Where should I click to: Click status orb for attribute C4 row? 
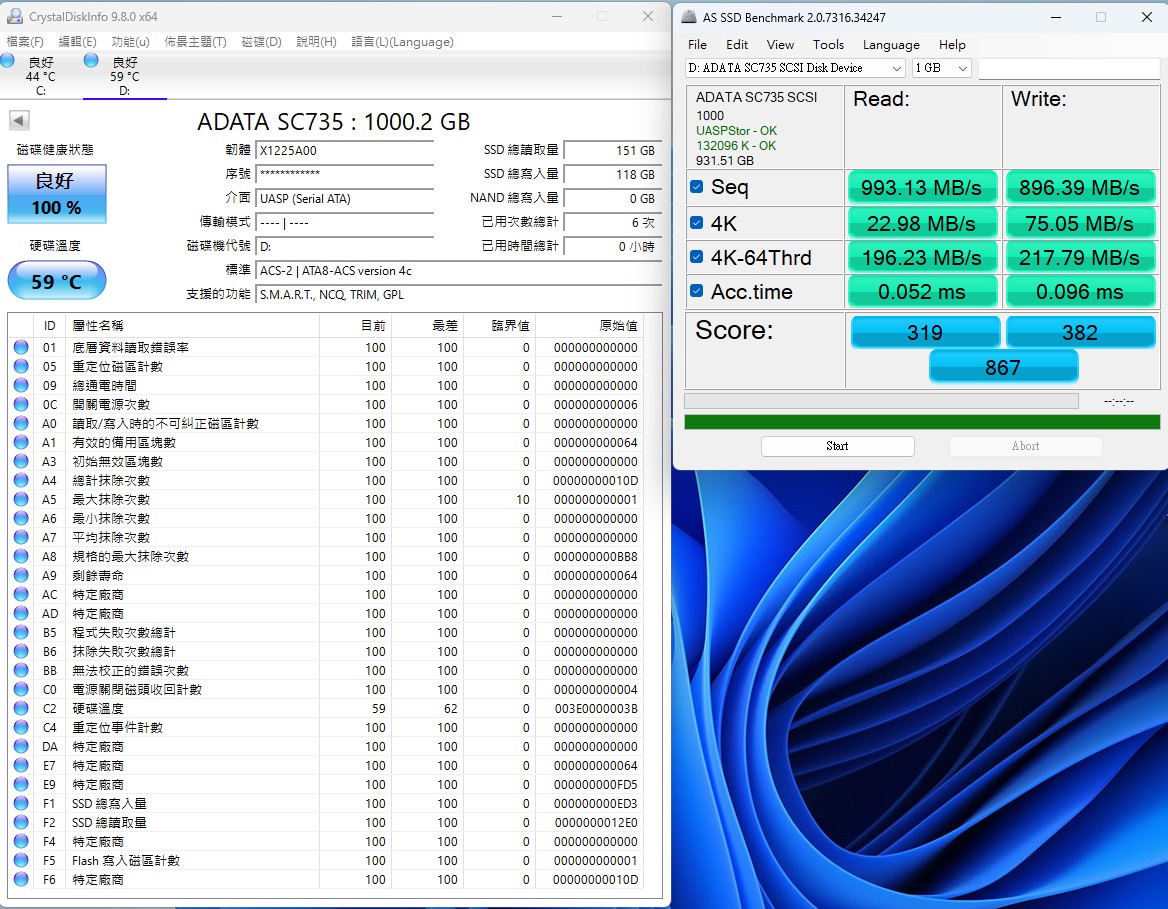21,727
